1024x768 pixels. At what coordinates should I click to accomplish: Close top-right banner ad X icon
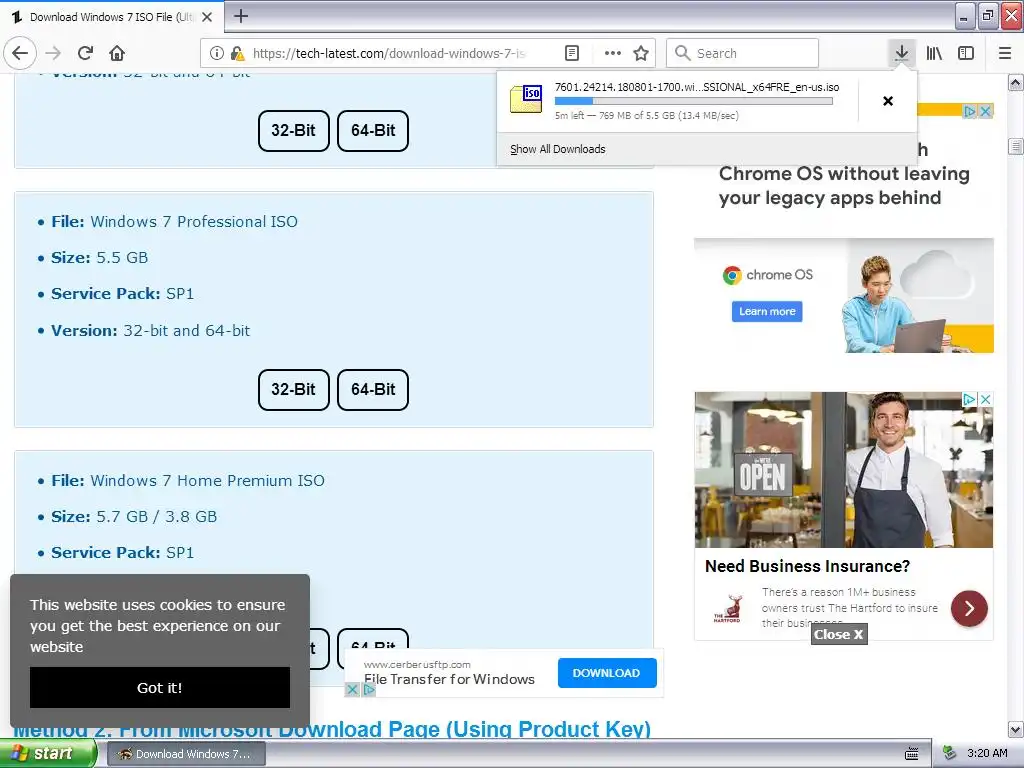pyautogui.click(x=986, y=111)
